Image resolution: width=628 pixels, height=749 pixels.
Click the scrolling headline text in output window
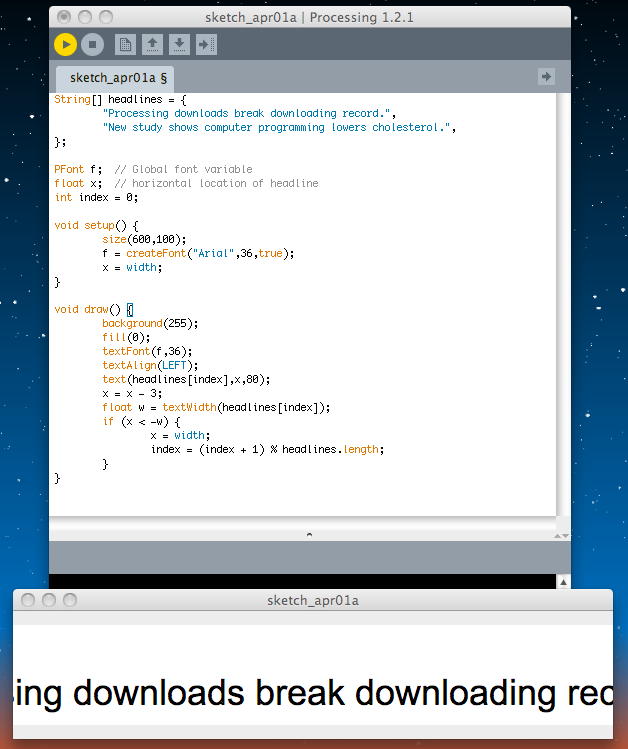(x=313, y=693)
